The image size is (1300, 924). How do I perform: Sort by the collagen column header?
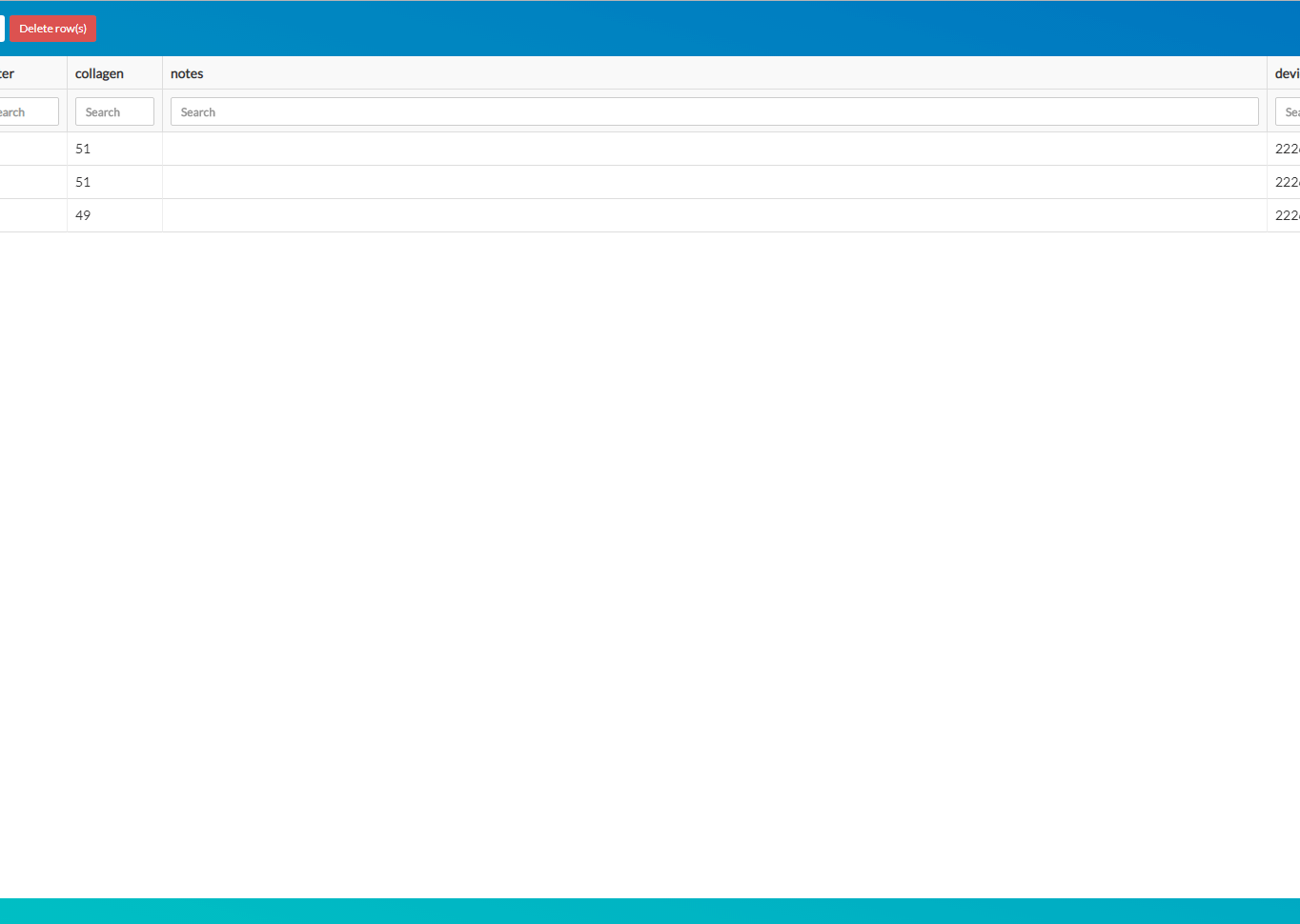click(99, 73)
